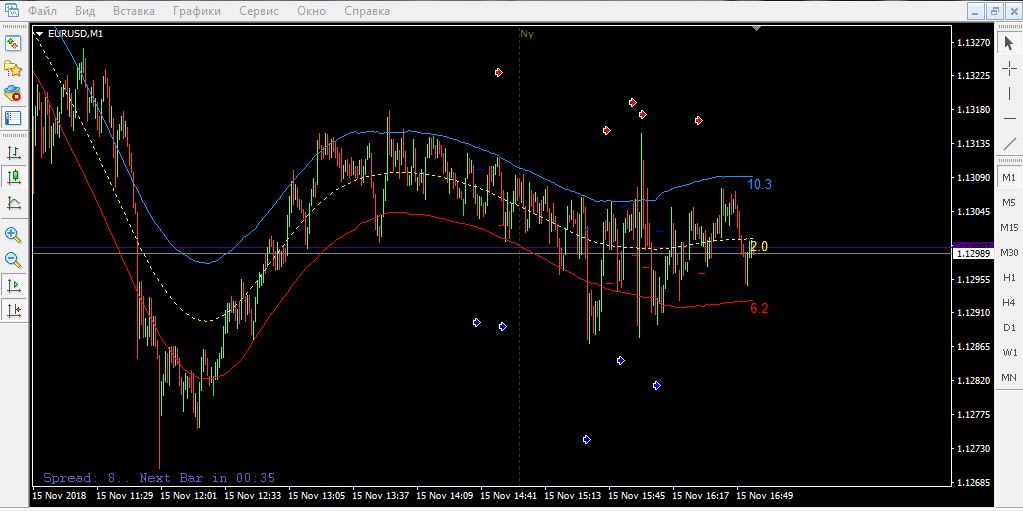Zoom out of the chart
1023x511 pixels.
(x=13, y=260)
